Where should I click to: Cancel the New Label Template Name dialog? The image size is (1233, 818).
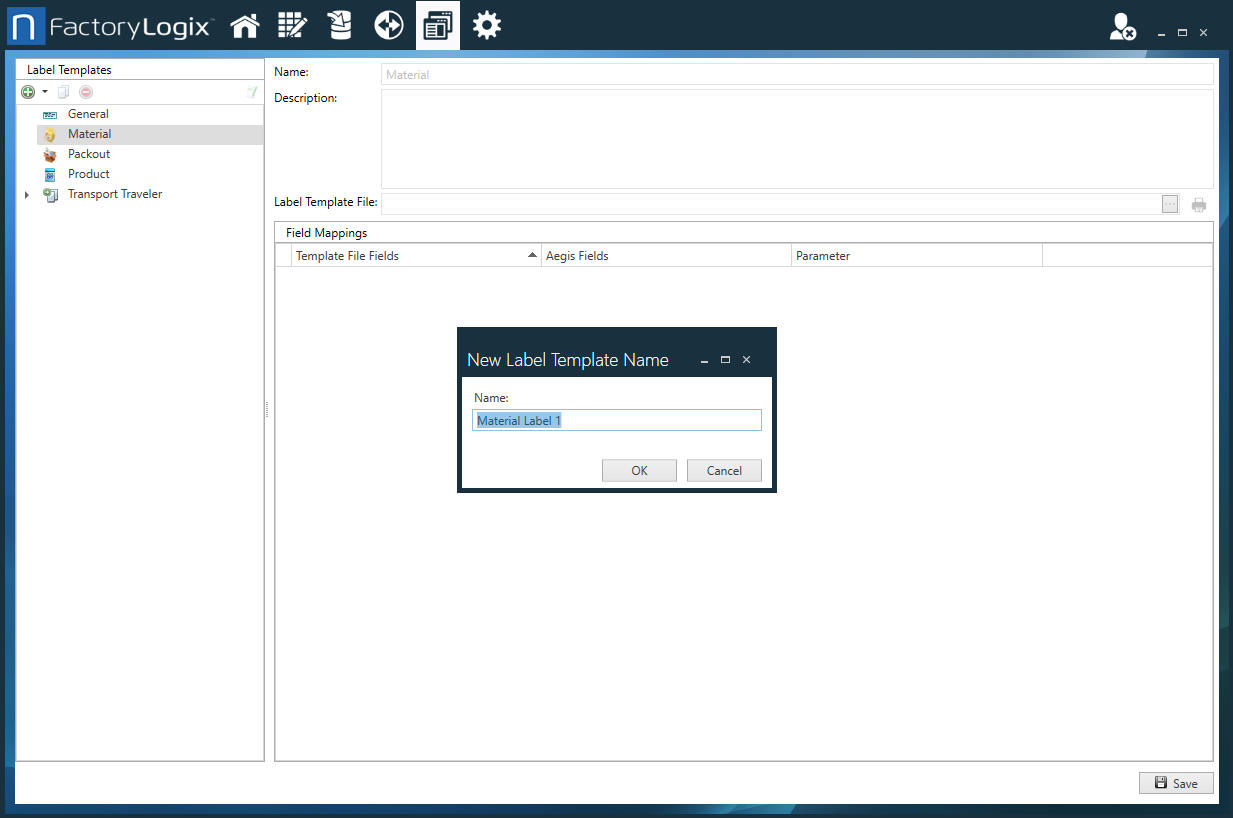tap(724, 470)
